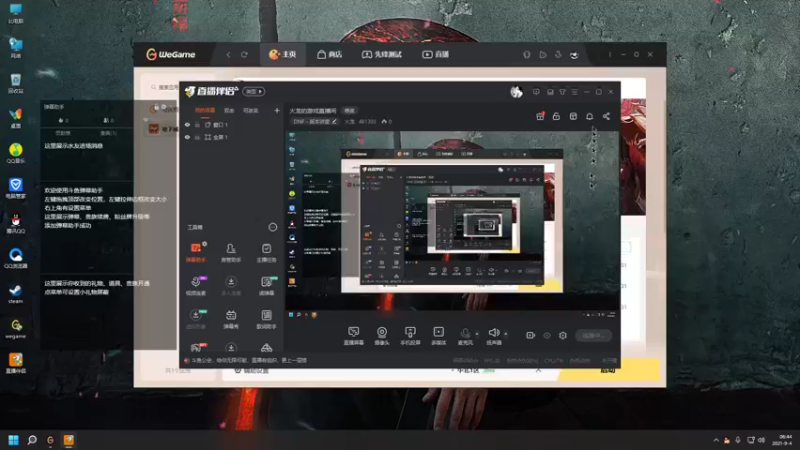Screen dimensions: 800x450
Task: Toggle visibility eye for 窗口 1 source
Action: (187, 125)
